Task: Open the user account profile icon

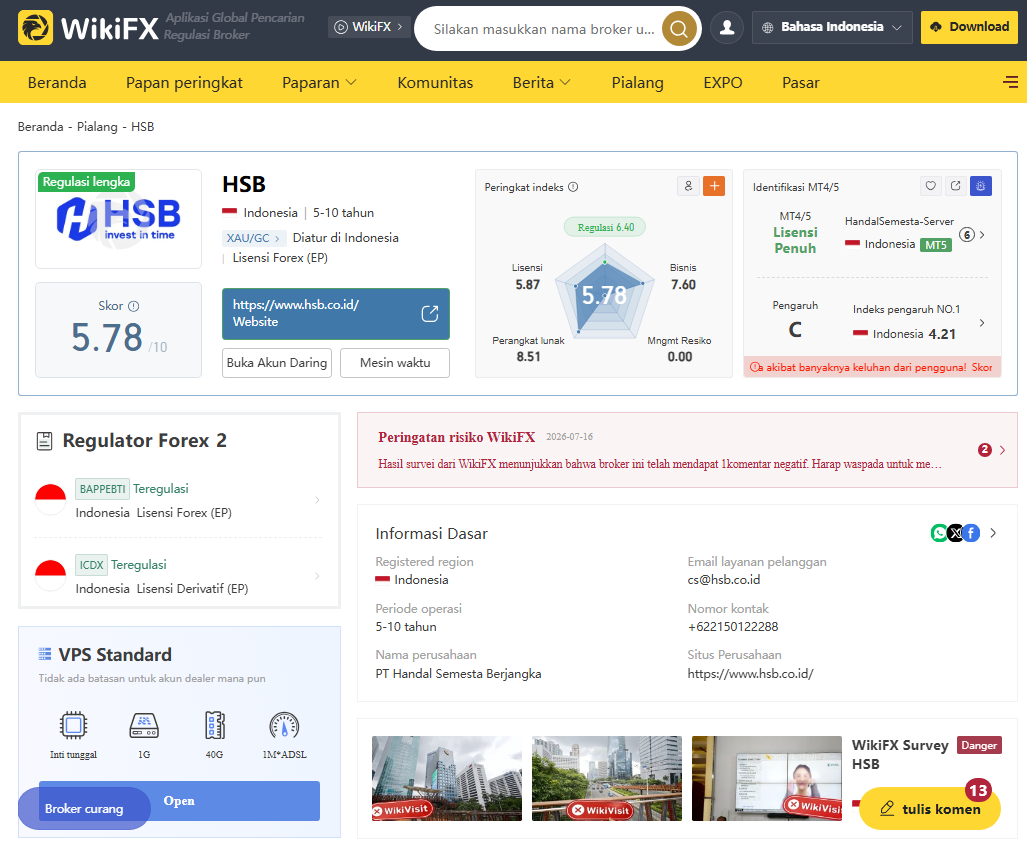Action: (x=727, y=28)
